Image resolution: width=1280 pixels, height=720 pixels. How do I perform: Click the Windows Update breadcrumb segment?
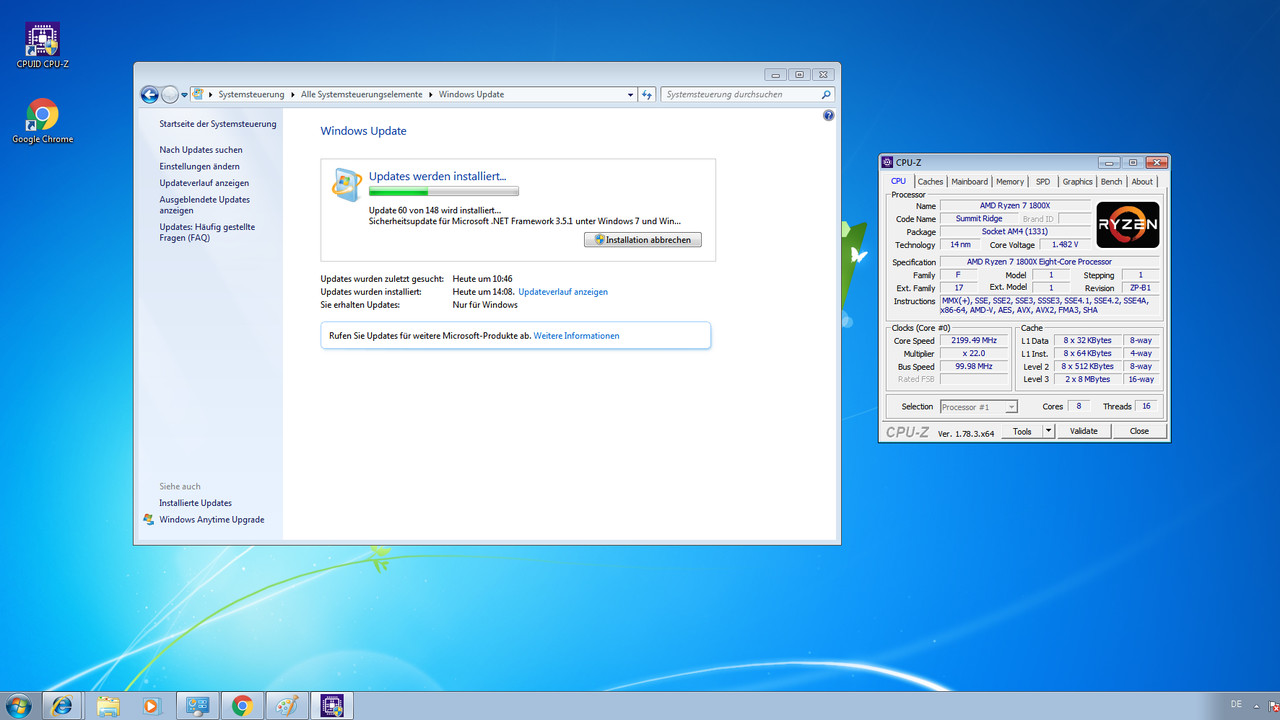pos(471,94)
